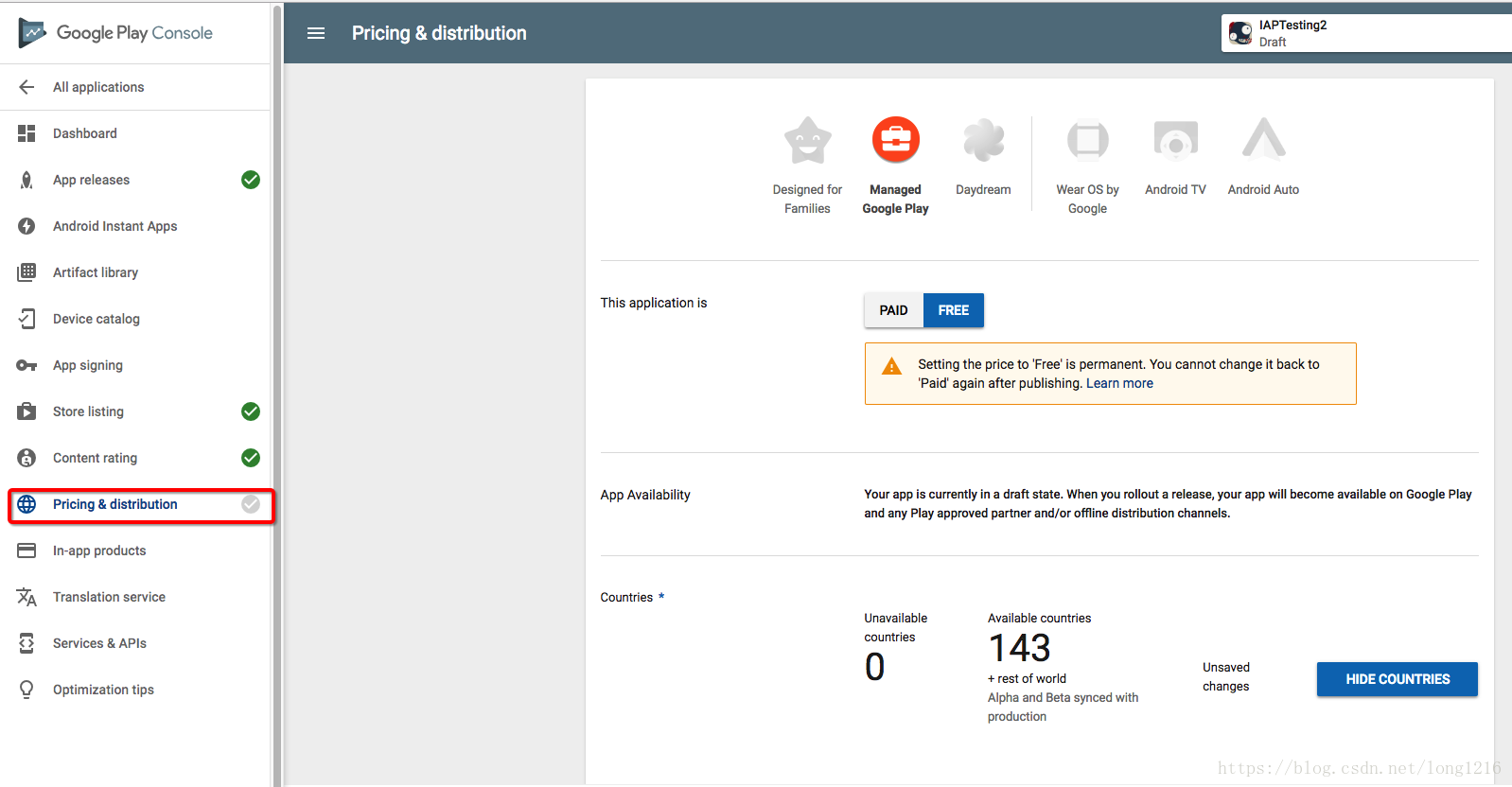Click the Store listing play icon
Image resolution: width=1512 pixels, height=787 pixels.
click(26, 411)
